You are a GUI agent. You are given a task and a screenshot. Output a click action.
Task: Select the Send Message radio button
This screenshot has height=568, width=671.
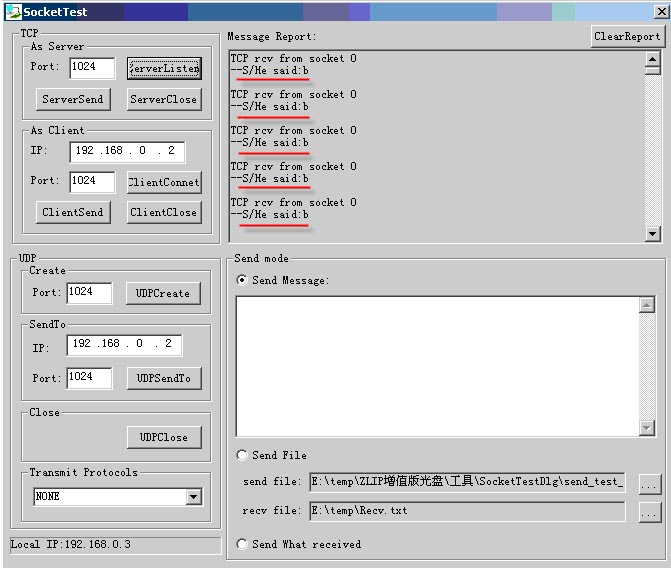point(242,281)
